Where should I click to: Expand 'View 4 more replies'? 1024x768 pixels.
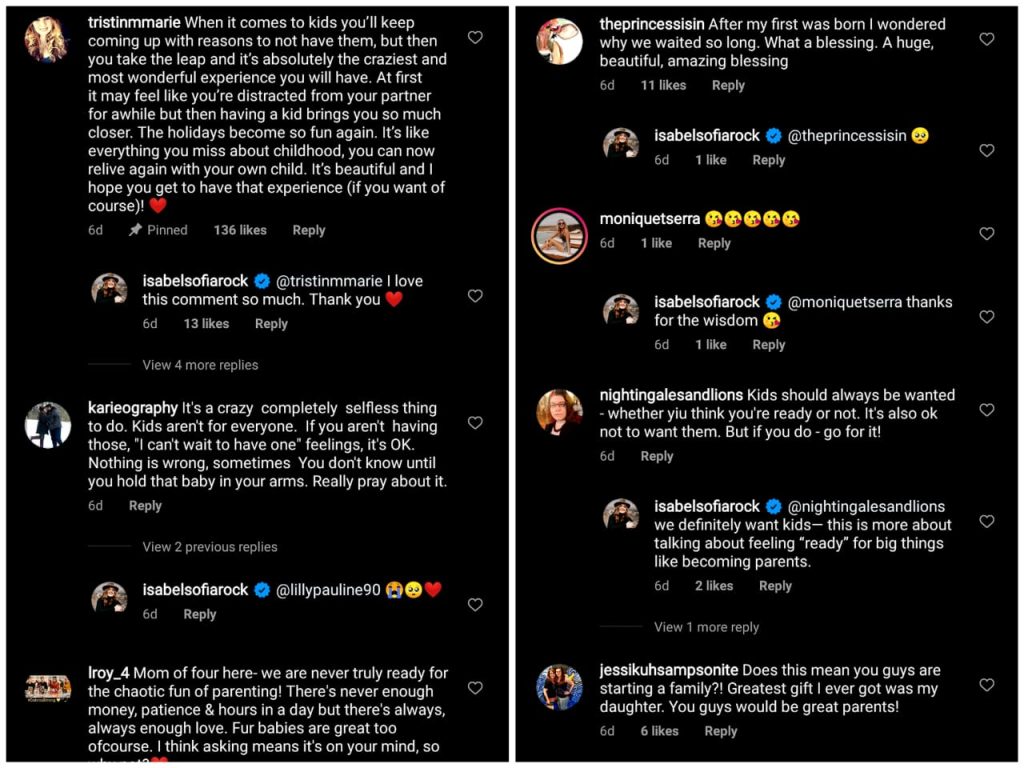click(200, 365)
